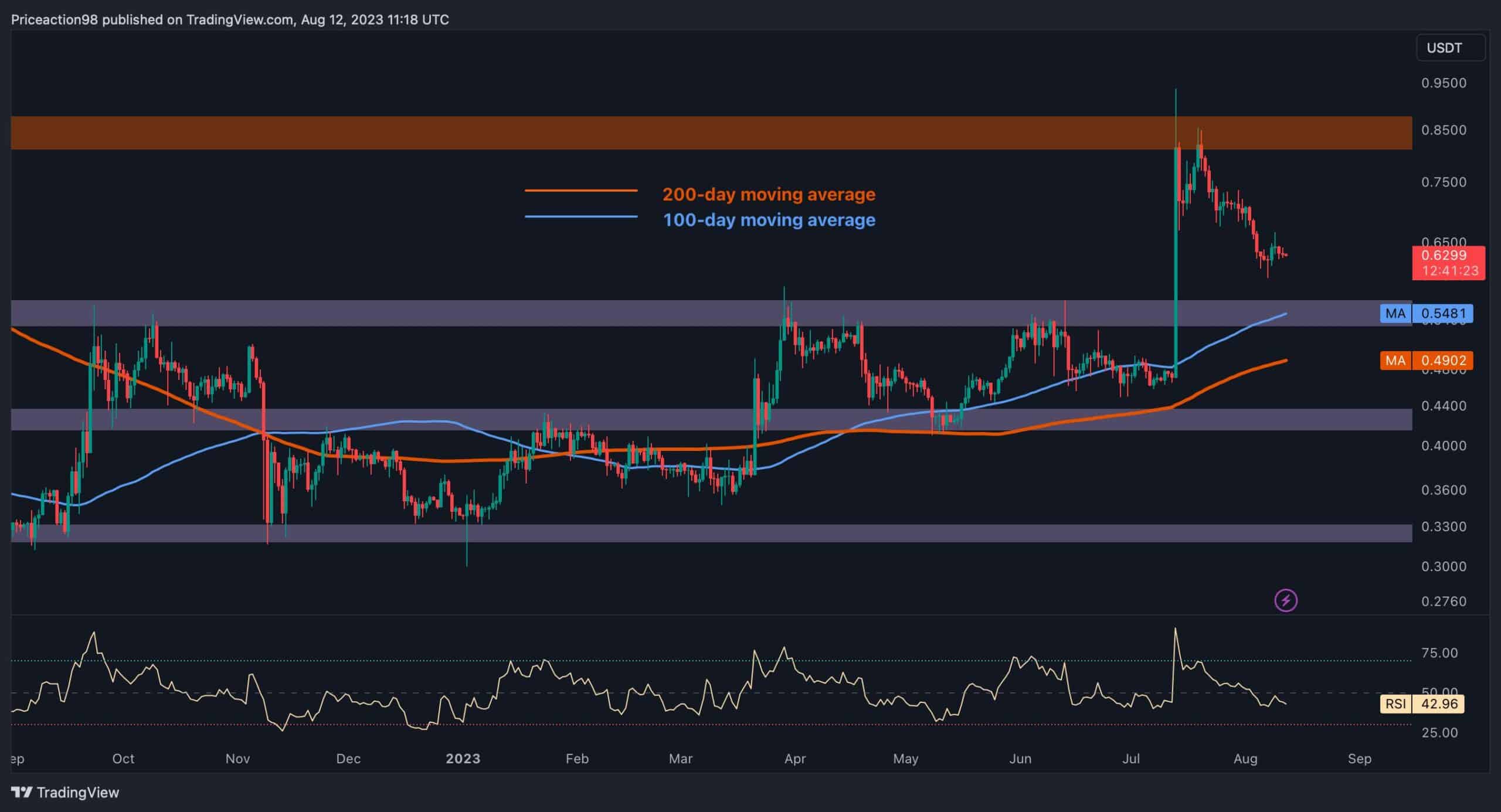Click the 100-day moving average legend text
1501x812 pixels.
769,220
